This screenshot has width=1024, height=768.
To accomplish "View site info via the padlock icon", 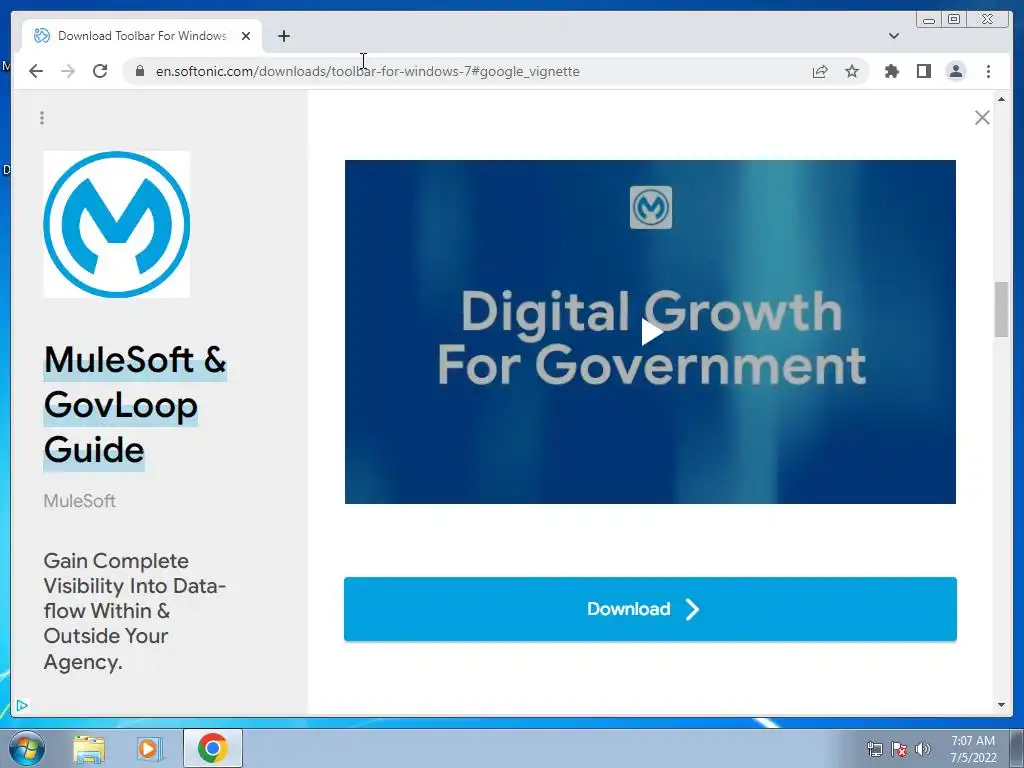I will [x=139, y=71].
